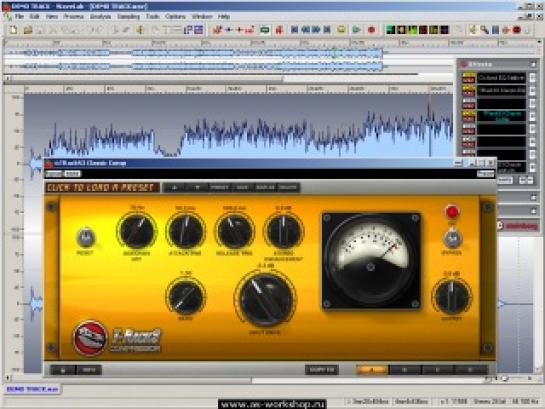
Task: Click the Attack Time knob
Action: pos(185,231)
